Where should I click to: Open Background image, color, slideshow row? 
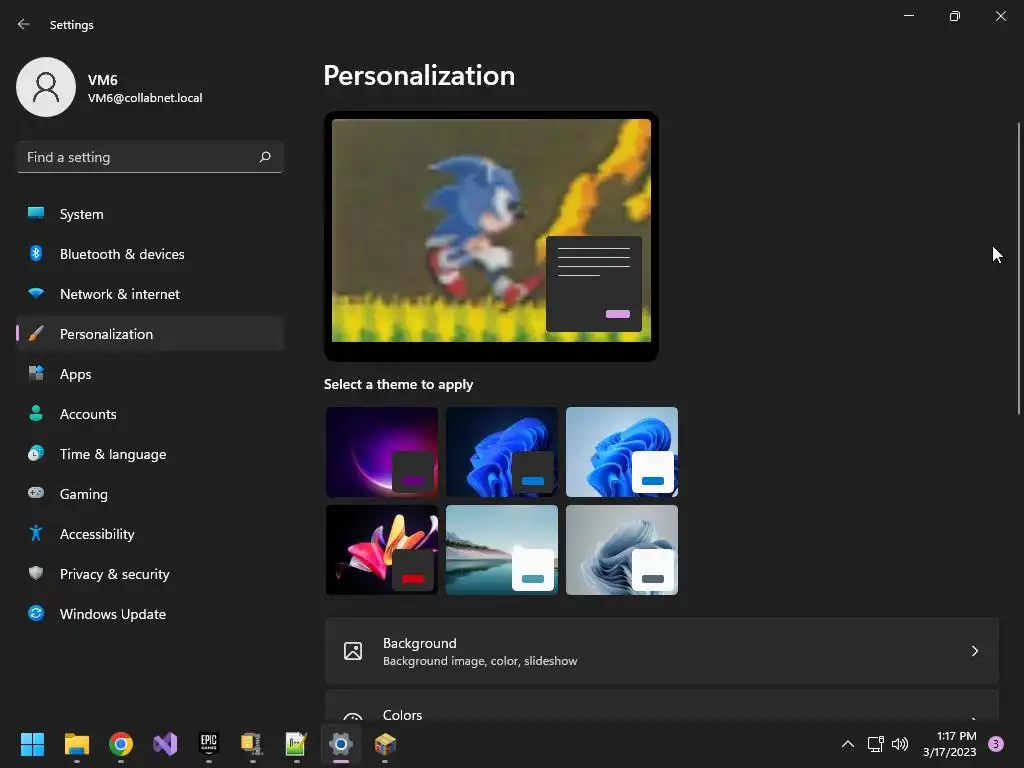pos(662,651)
